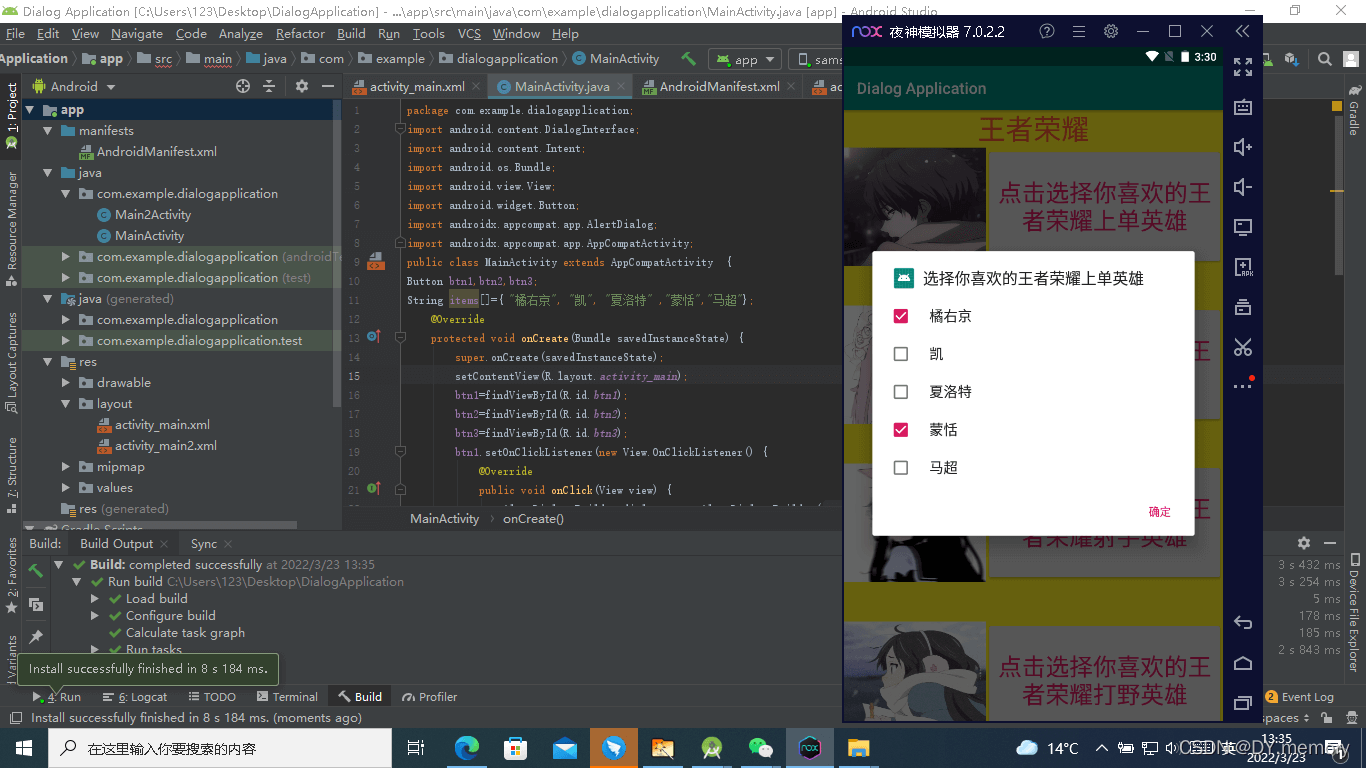Check 马超 checkbox in dialog

tap(901, 468)
